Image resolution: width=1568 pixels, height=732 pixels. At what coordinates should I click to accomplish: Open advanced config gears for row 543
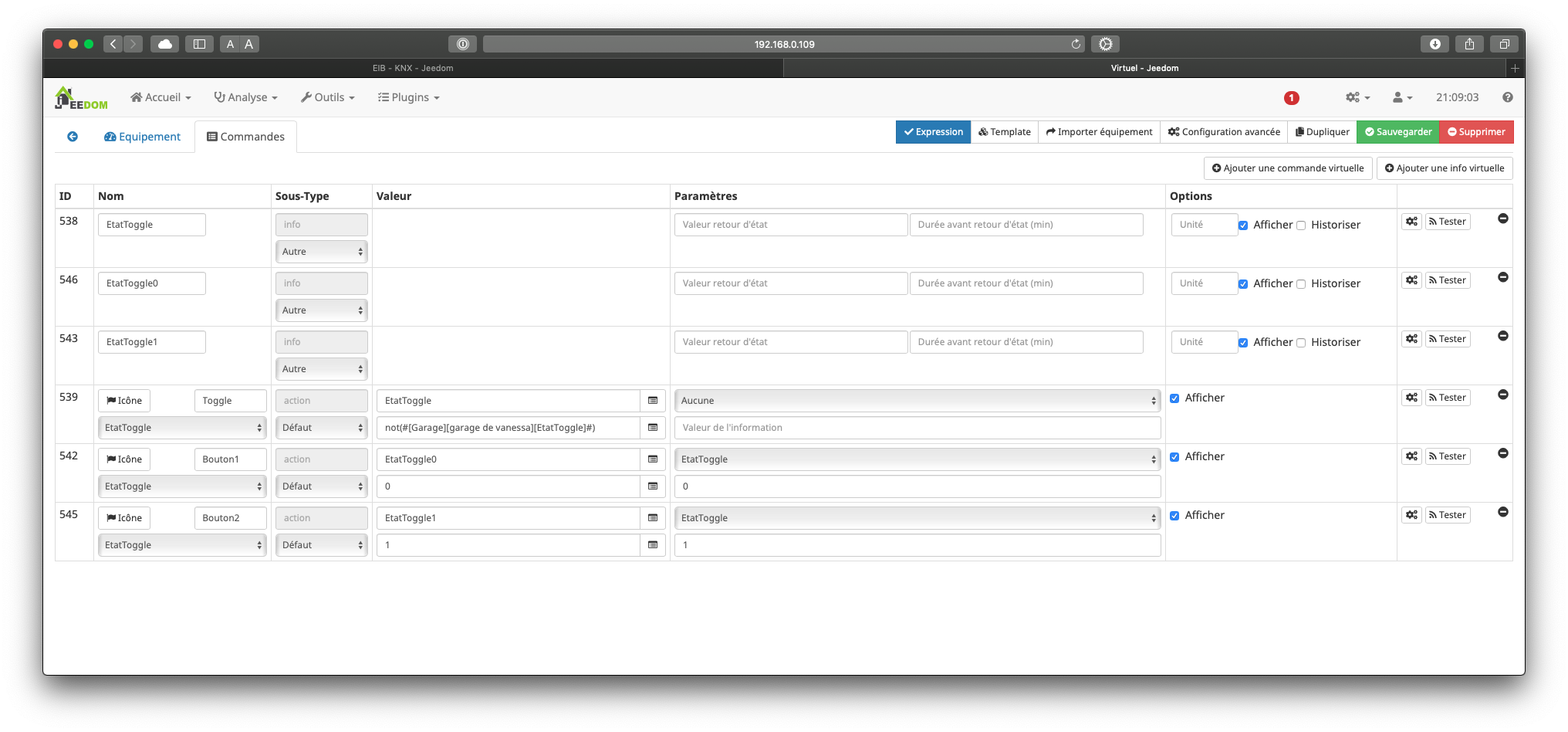1411,339
